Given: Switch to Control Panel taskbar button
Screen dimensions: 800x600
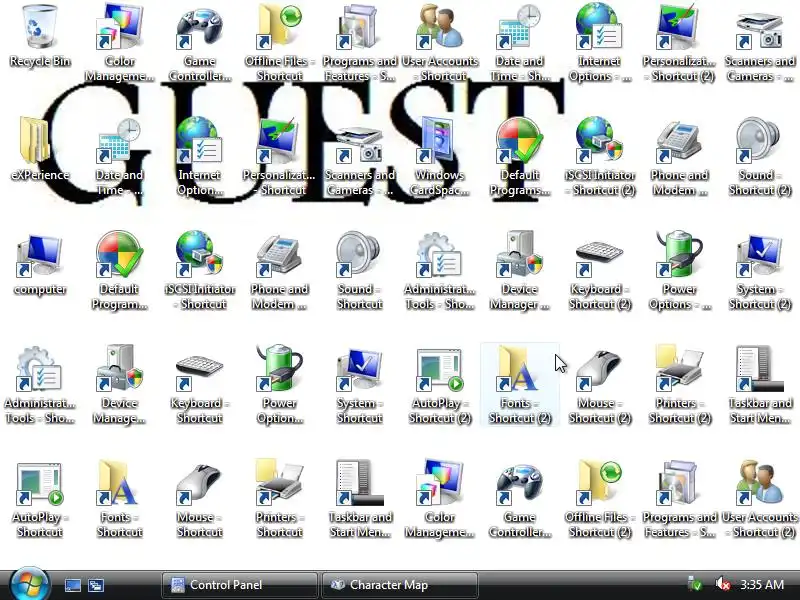Looking at the screenshot, I should pyautogui.click(x=239, y=585).
